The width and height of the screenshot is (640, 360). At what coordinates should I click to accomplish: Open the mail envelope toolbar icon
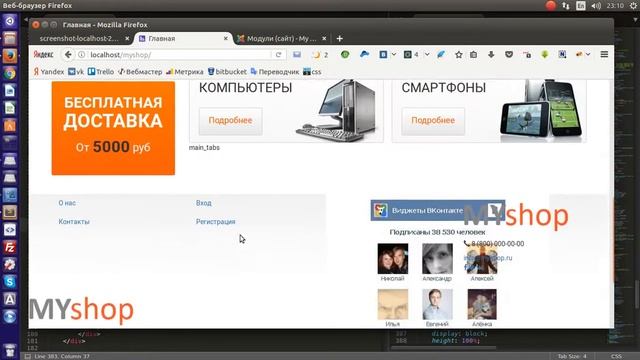pos(297,55)
